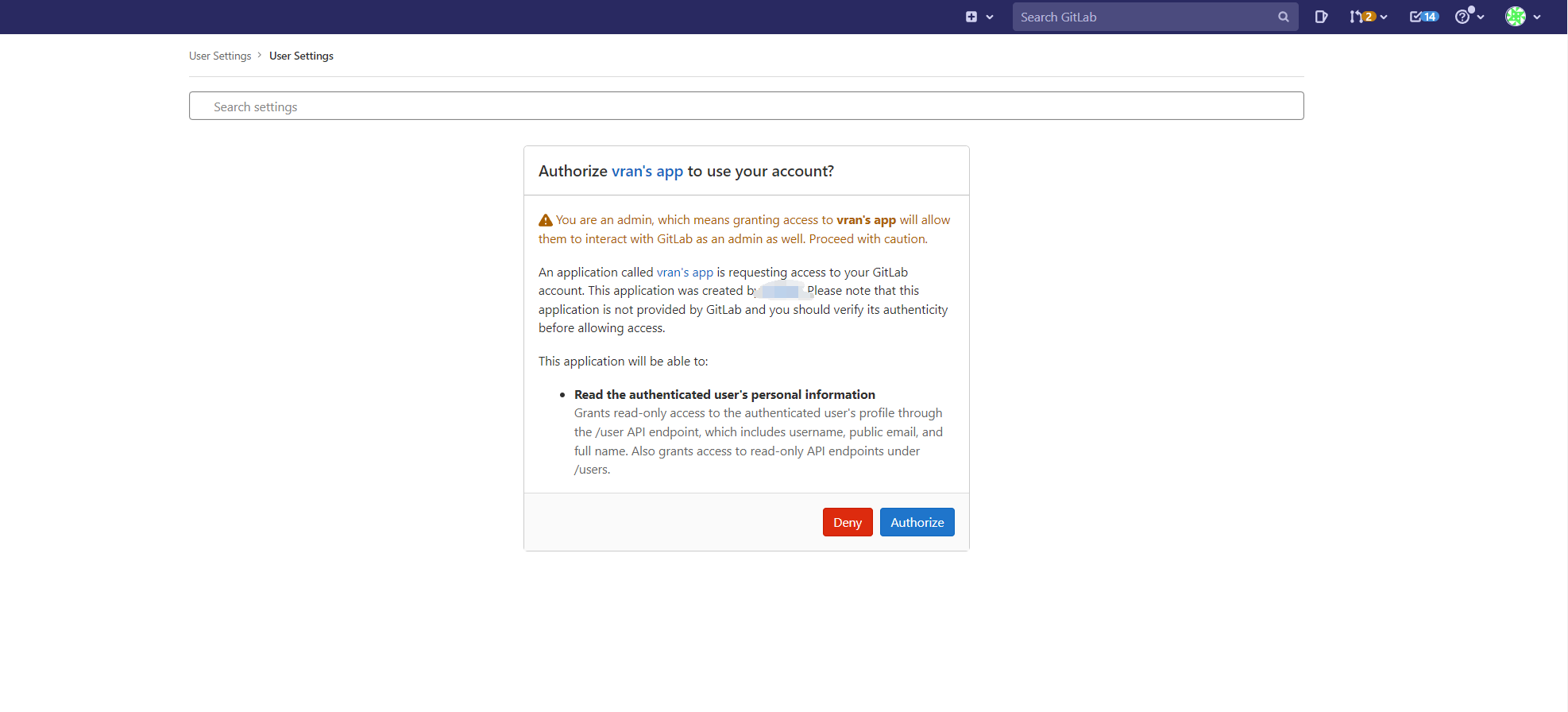Focus the Search settings input
1568x712 pixels.
(746, 106)
